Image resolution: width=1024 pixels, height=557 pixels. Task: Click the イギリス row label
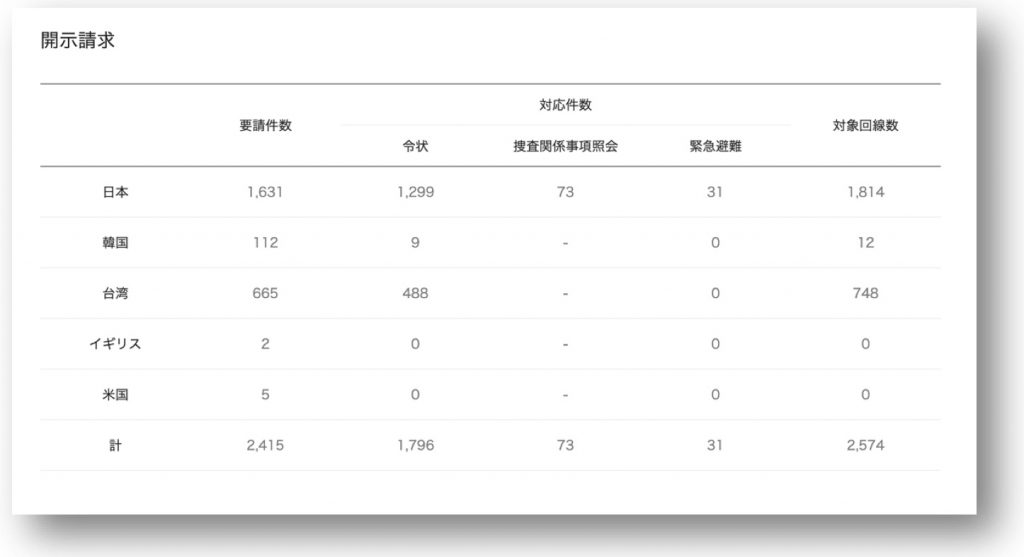coord(116,344)
